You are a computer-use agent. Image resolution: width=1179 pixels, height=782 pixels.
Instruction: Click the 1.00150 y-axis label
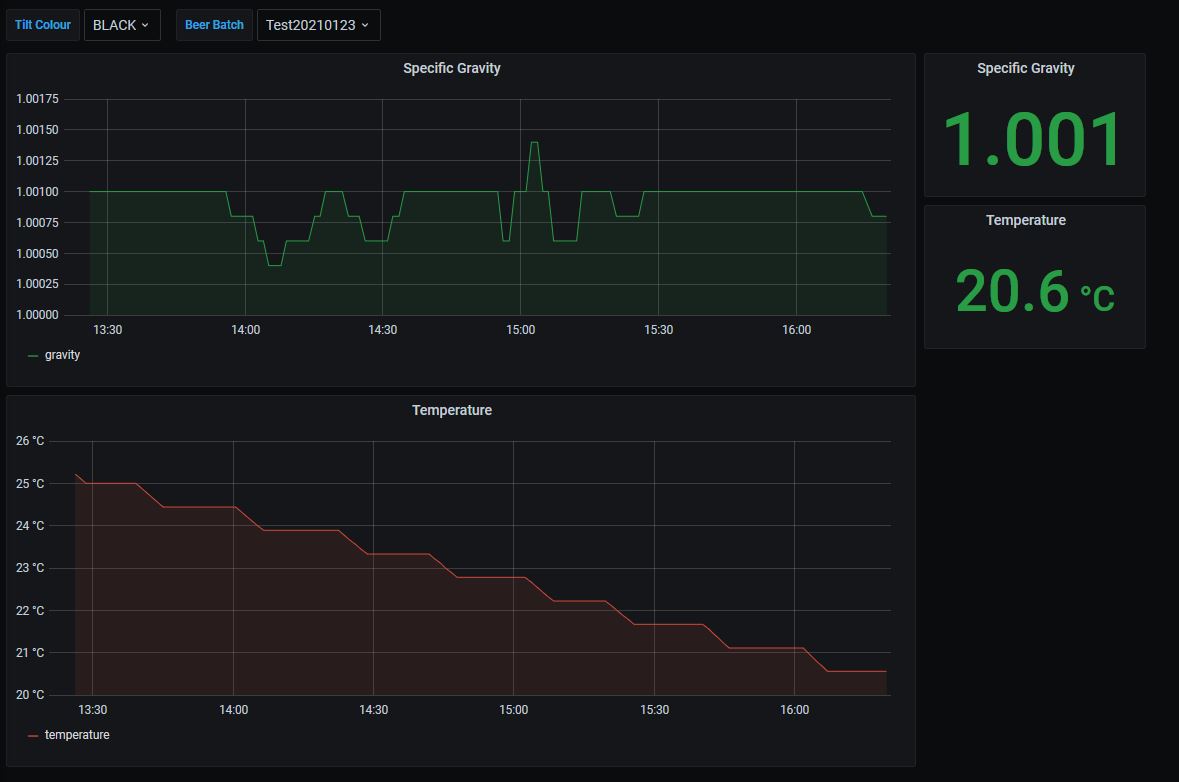coord(38,130)
